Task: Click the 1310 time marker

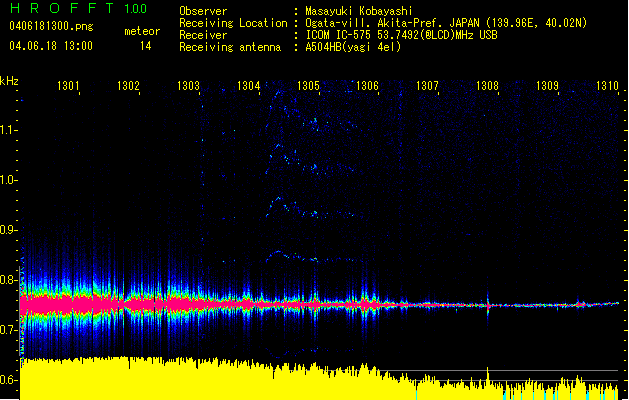Action: click(607, 85)
